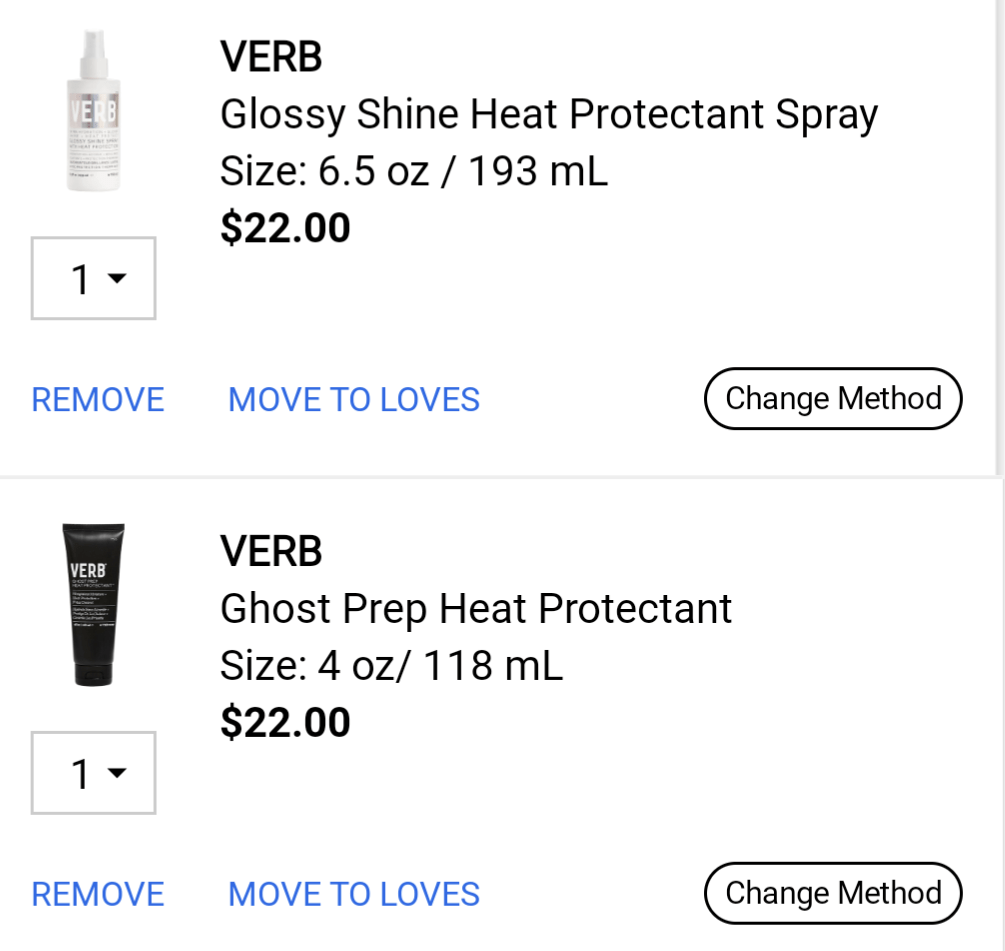
Task: Move Glossy Shine spray to Loves
Action: tap(353, 398)
